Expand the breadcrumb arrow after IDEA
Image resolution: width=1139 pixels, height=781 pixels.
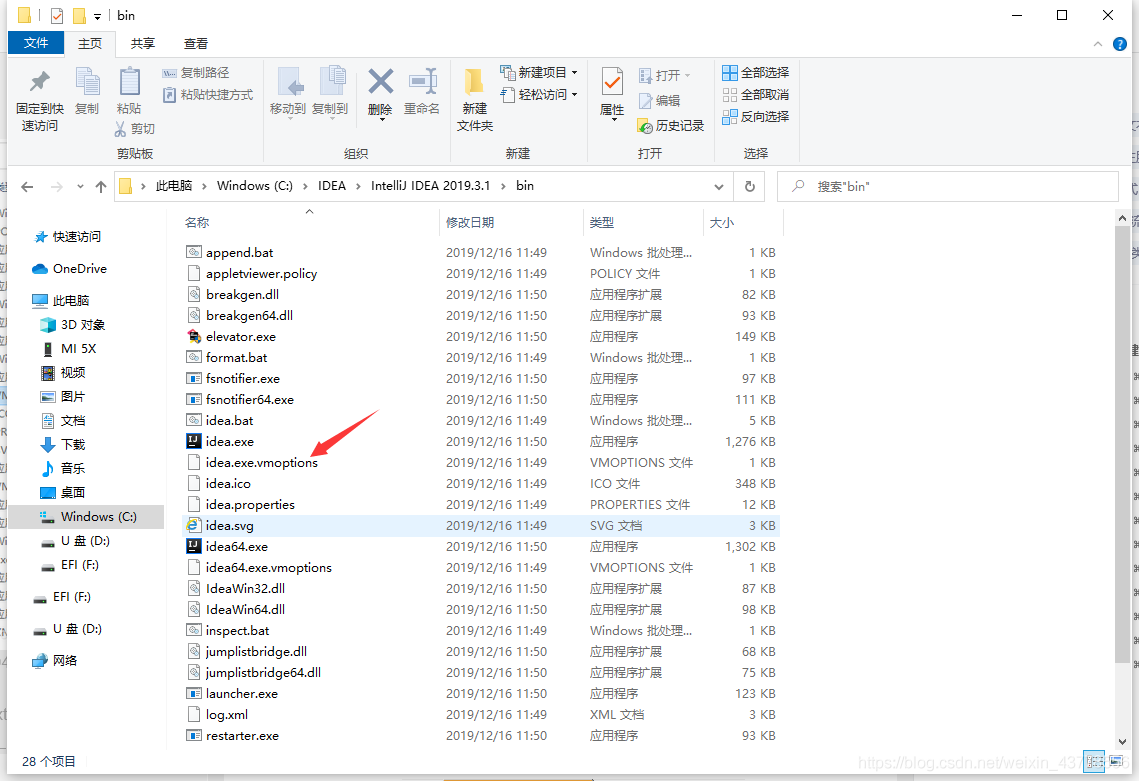358,186
